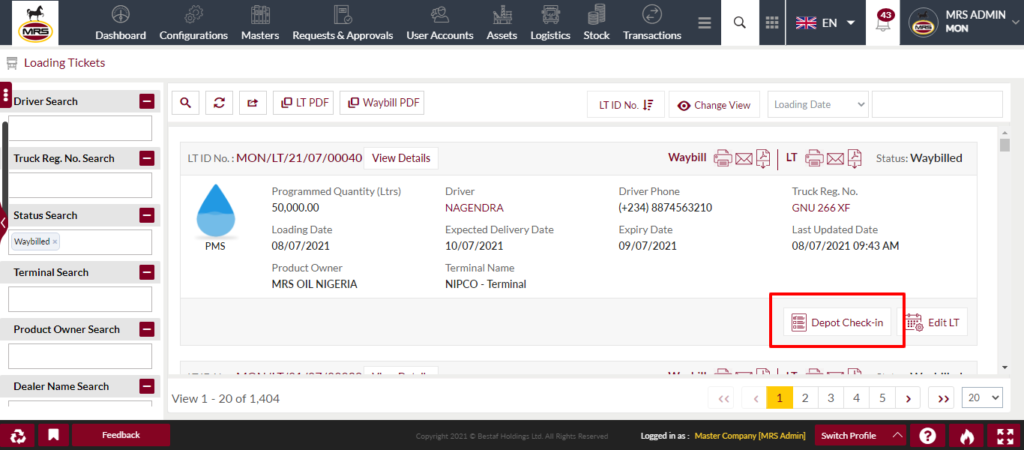
Task: Collapse the Driver Search filter
Action: 147,101
